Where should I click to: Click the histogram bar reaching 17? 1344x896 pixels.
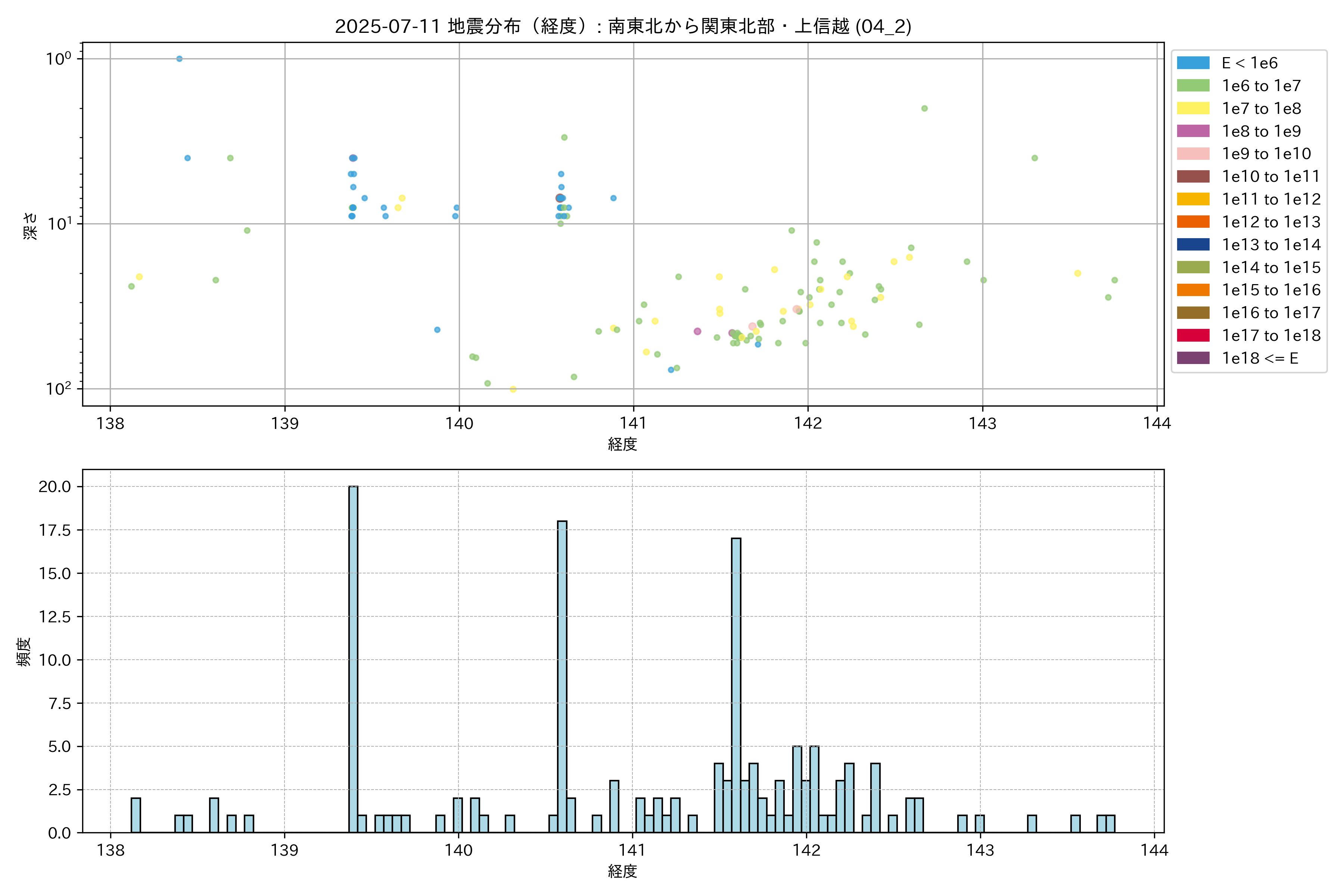click(736, 686)
